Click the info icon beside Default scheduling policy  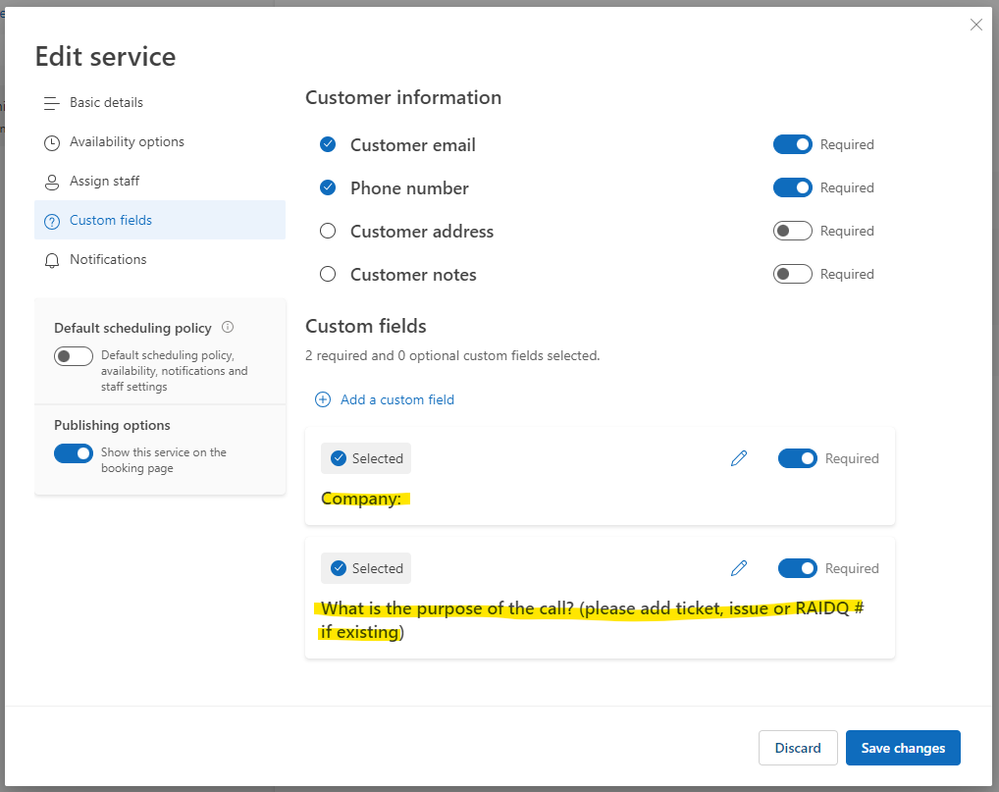pos(228,327)
